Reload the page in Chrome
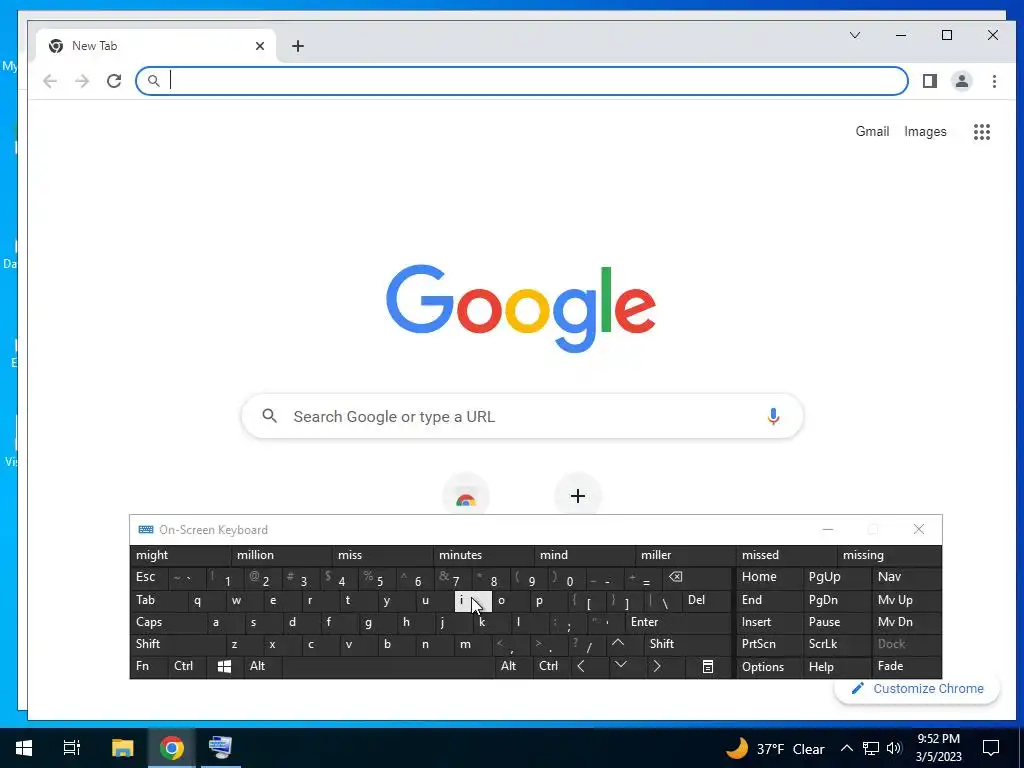The height and width of the screenshot is (768, 1024). (114, 81)
